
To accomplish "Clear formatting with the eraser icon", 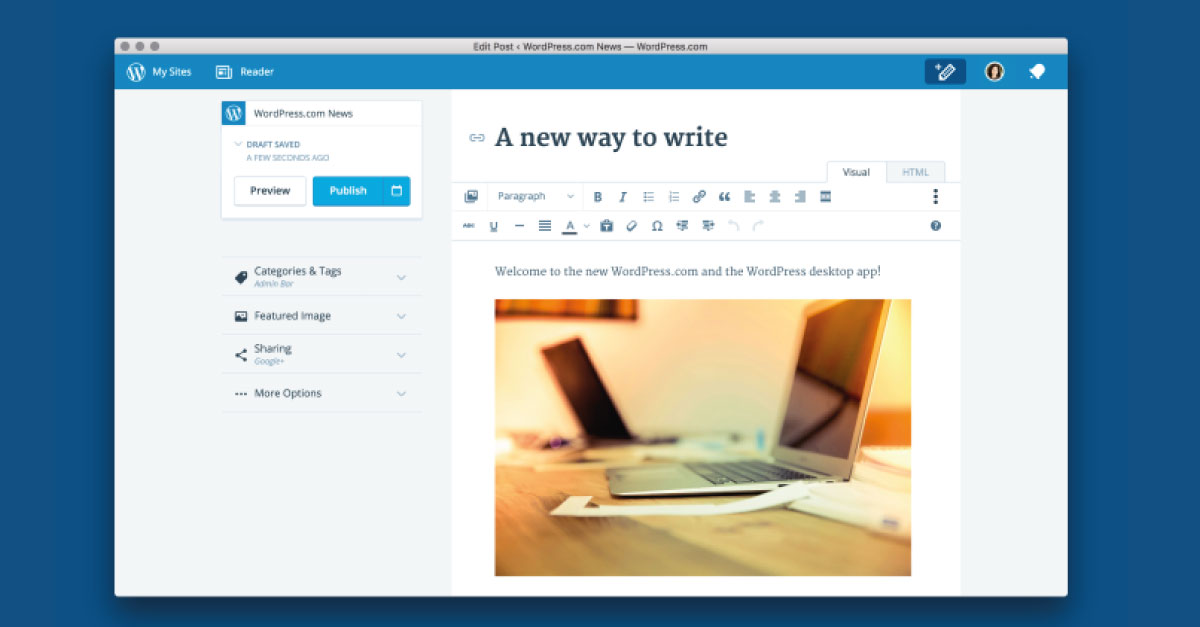I will [x=631, y=226].
